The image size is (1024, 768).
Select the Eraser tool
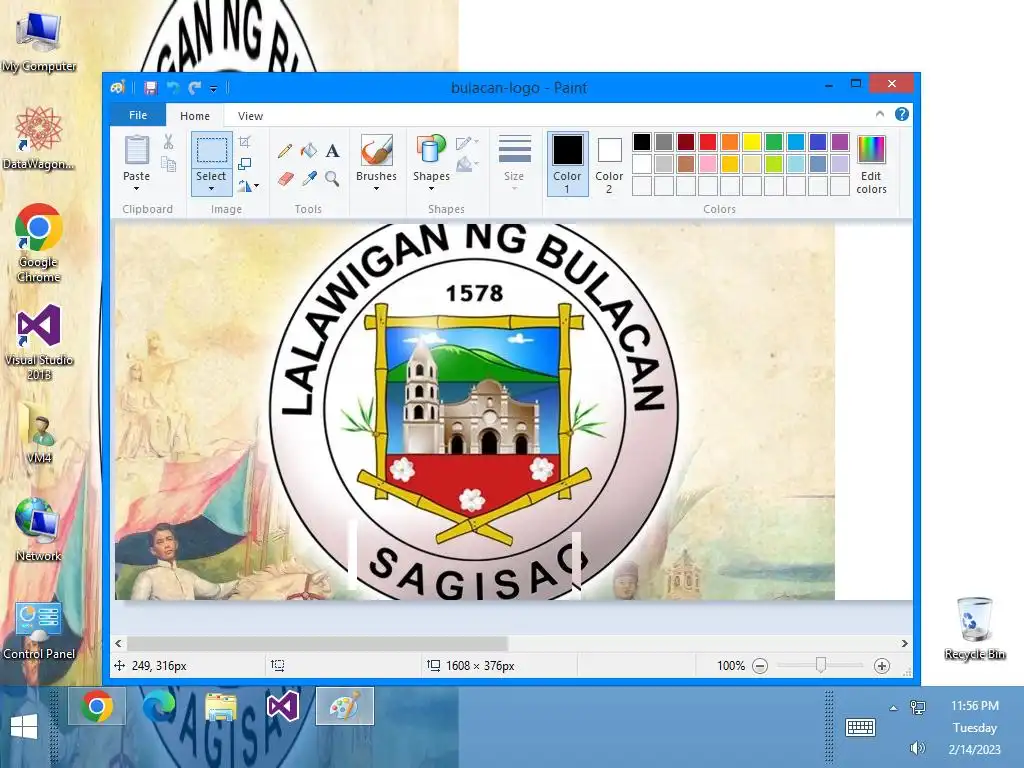click(285, 178)
